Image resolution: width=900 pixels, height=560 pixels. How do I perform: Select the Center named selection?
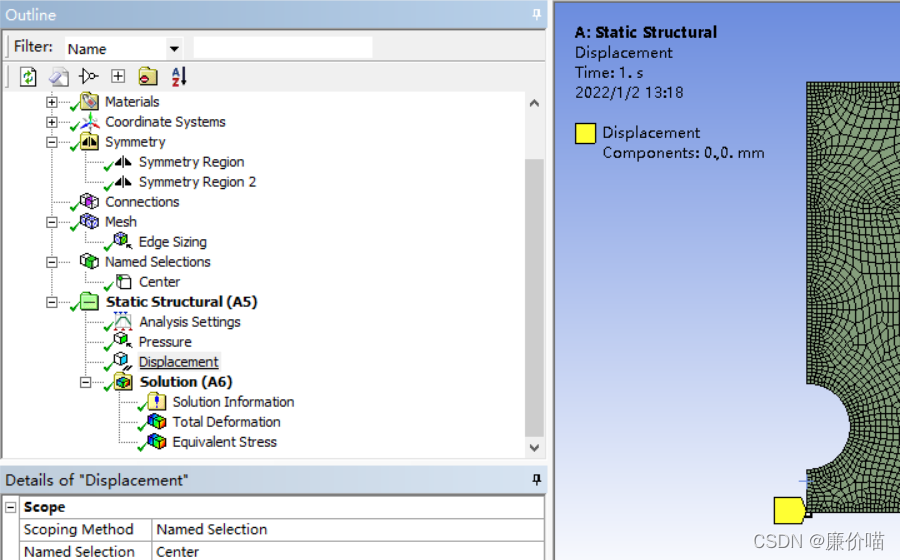click(159, 282)
